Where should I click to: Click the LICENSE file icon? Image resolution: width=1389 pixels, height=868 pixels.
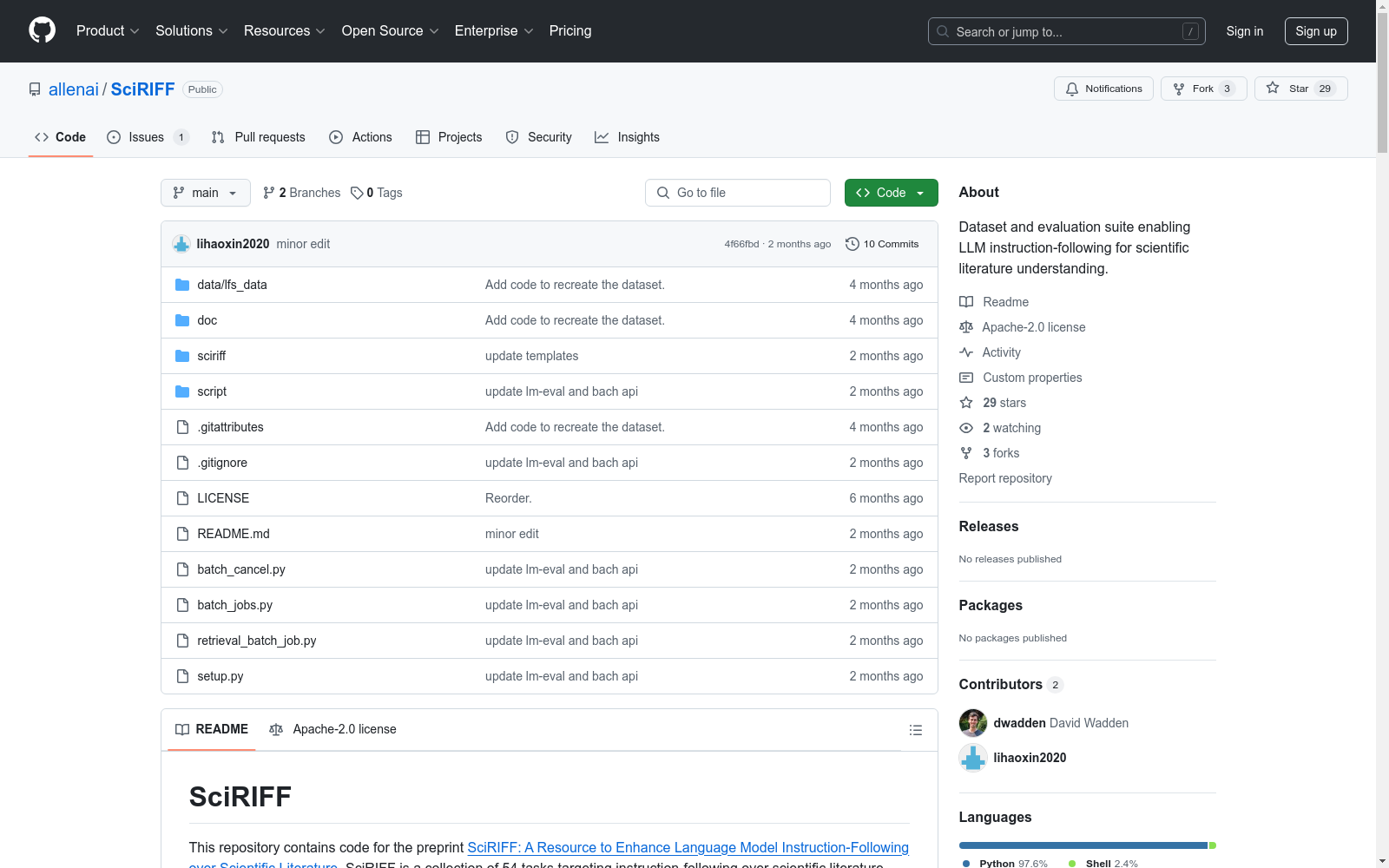(x=182, y=498)
